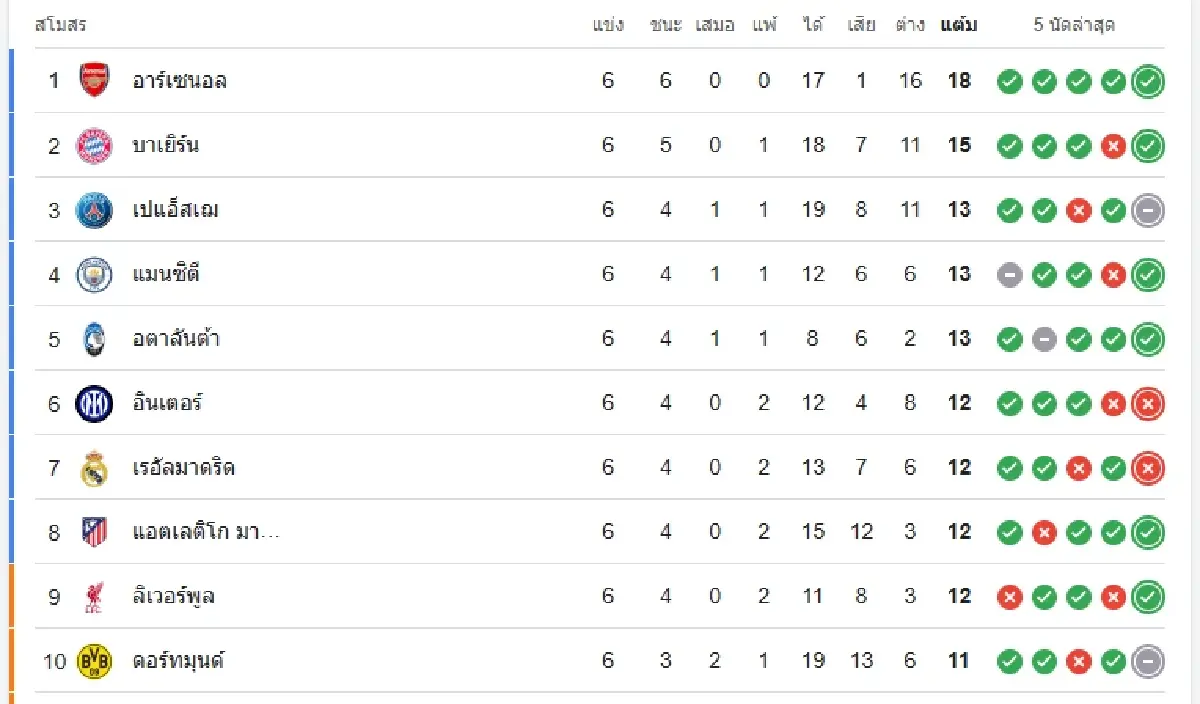Click the Real Madrid club crest
The height and width of the screenshot is (704, 1200).
(x=94, y=468)
